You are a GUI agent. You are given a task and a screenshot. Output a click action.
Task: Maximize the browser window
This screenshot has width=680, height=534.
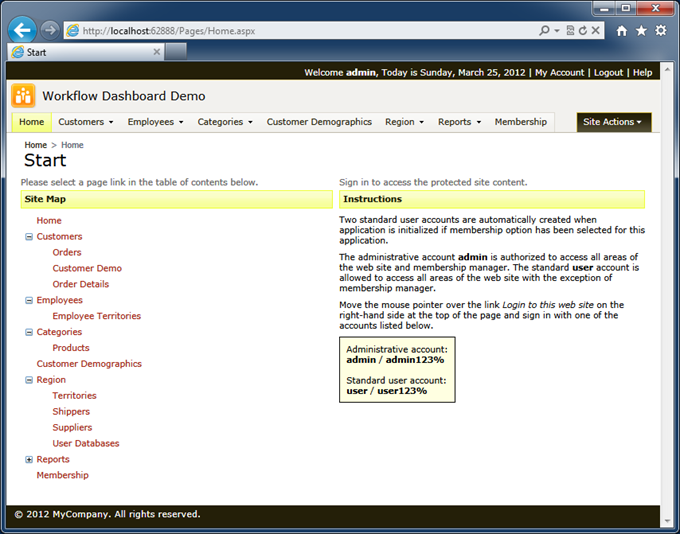coord(626,8)
